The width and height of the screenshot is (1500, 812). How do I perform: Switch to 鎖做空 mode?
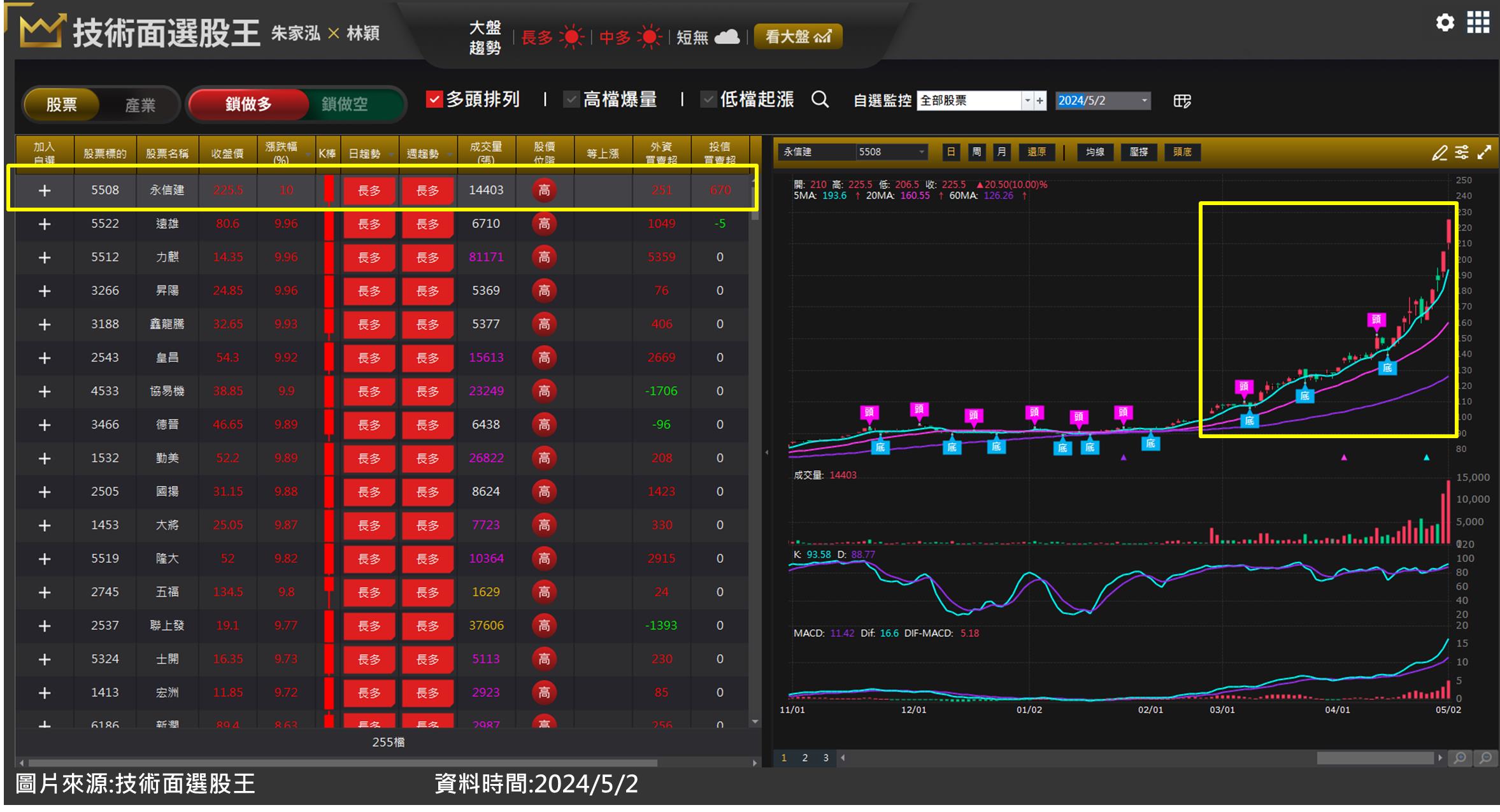click(x=345, y=104)
